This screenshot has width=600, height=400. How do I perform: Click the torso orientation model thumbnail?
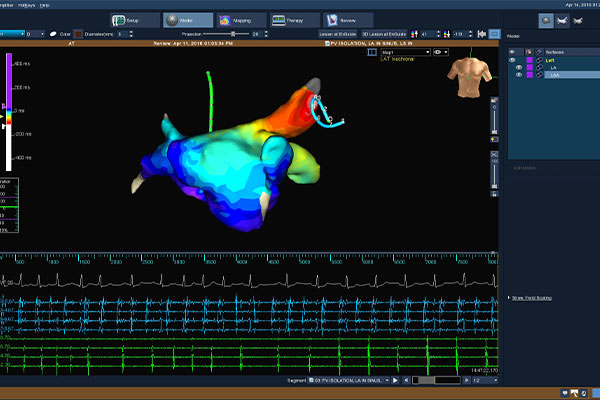click(x=469, y=76)
